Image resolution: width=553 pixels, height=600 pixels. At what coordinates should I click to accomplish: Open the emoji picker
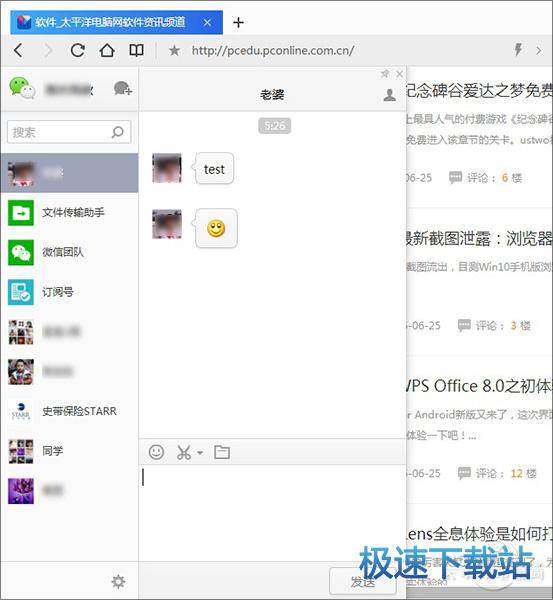pyautogui.click(x=156, y=452)
